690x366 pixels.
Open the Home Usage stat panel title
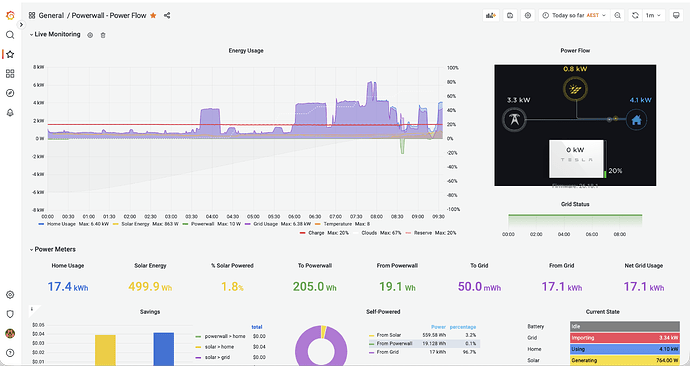pos(68,266)
